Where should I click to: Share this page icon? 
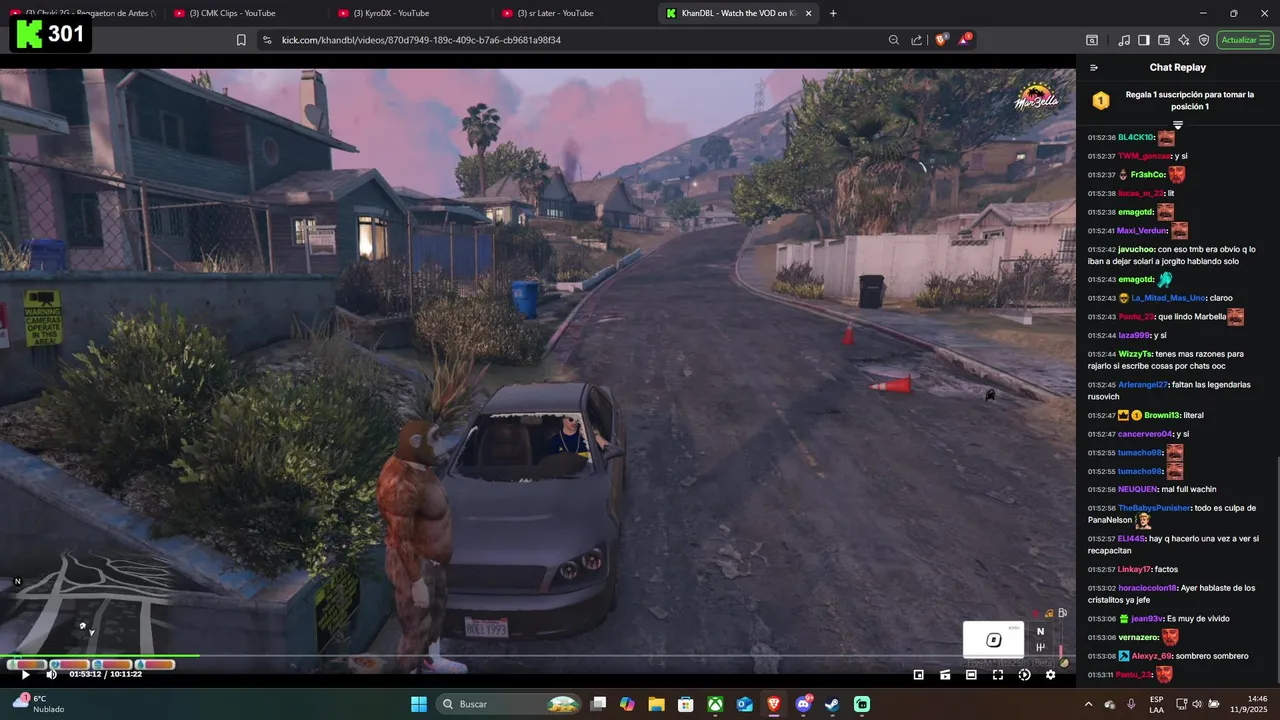click(917, 40)
